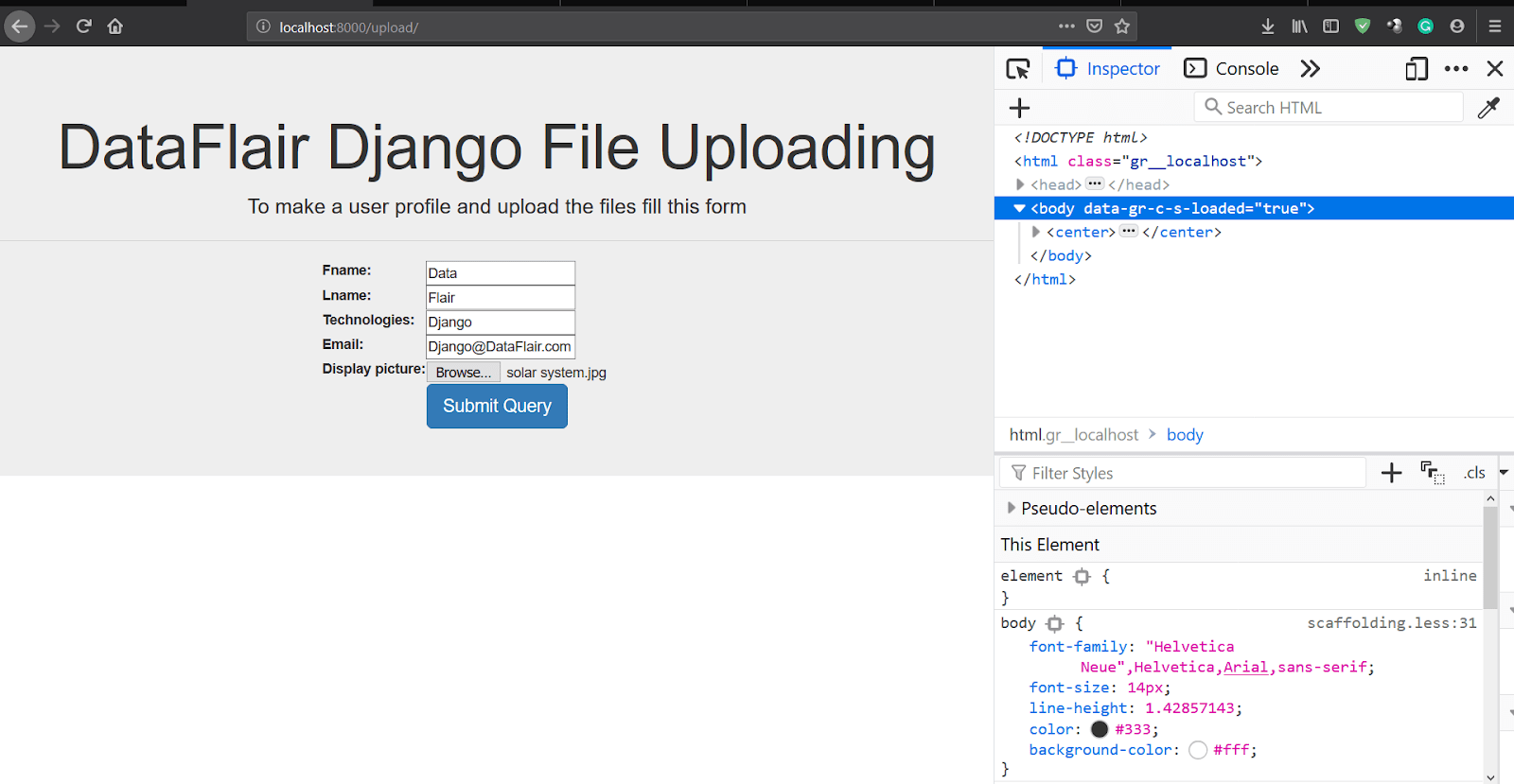Select the DOCTYPE html line

pyautogui.click(x=1081, y=137)
